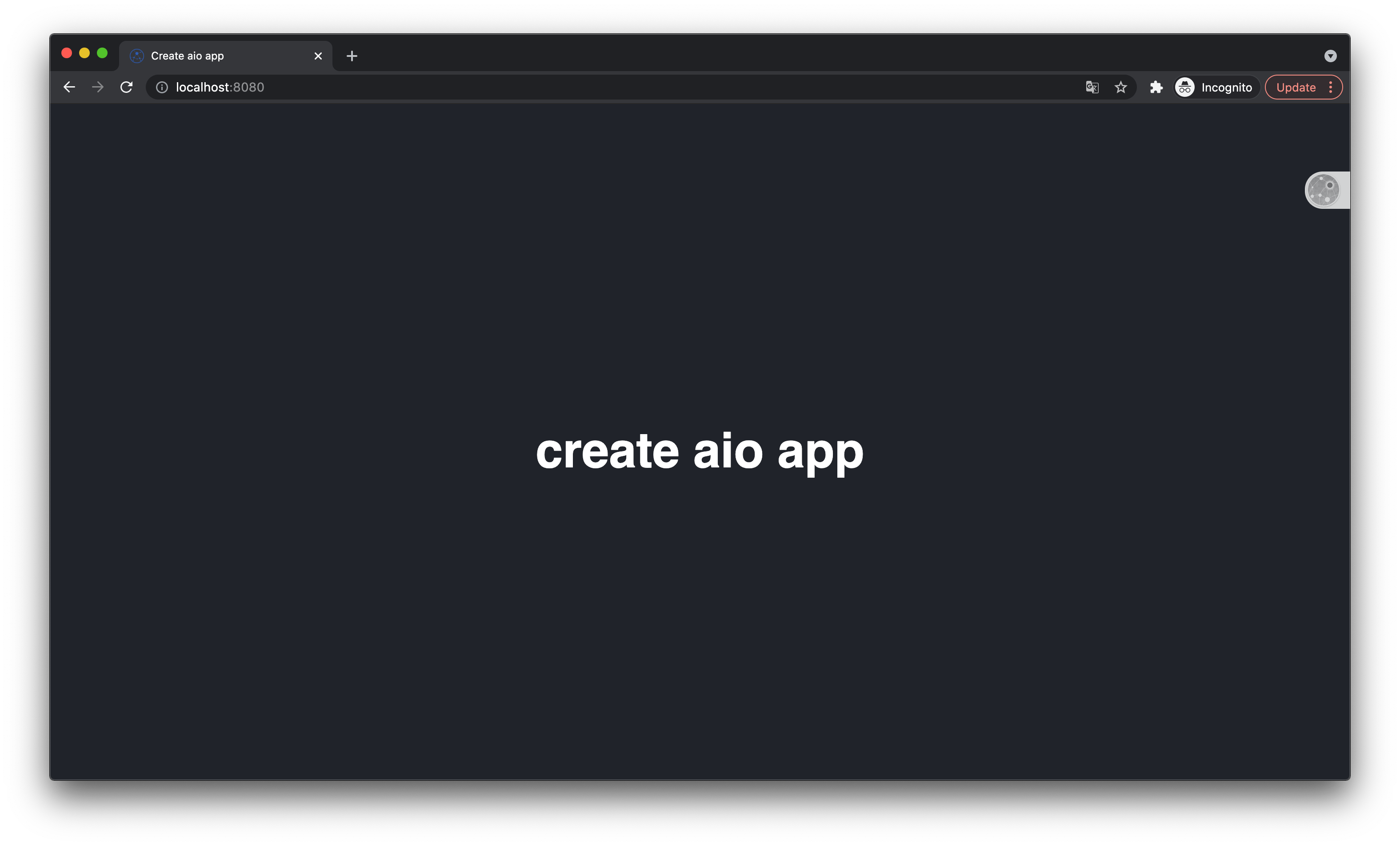Reload the localhost page
This screenshot has height=846, width=1400.
pos(127,87)
